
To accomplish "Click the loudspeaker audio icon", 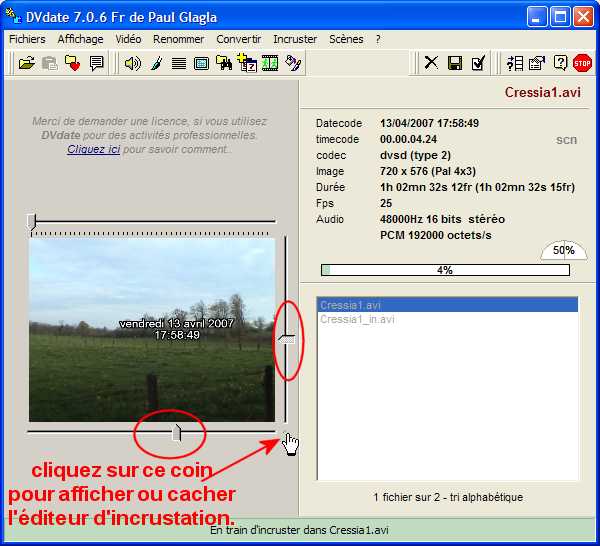I will [x=132, y=63].
